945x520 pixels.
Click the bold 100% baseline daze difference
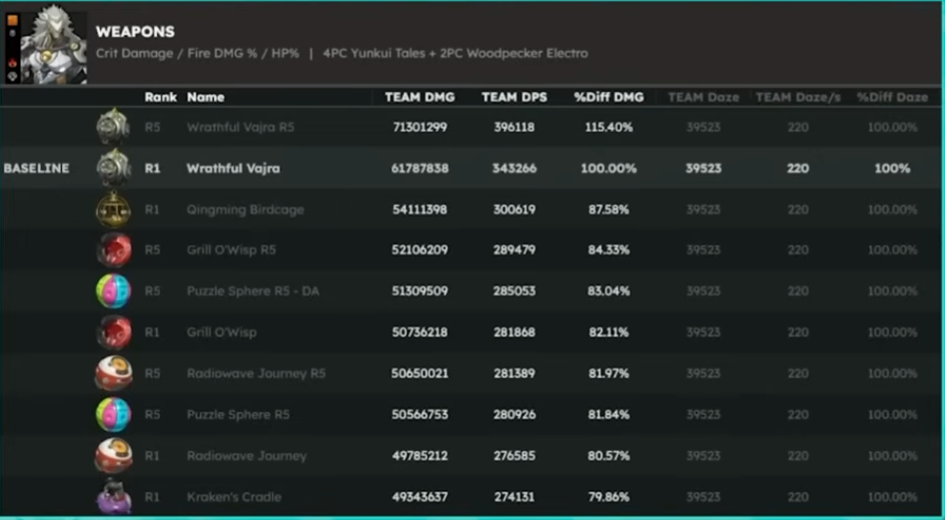point(893,168)
